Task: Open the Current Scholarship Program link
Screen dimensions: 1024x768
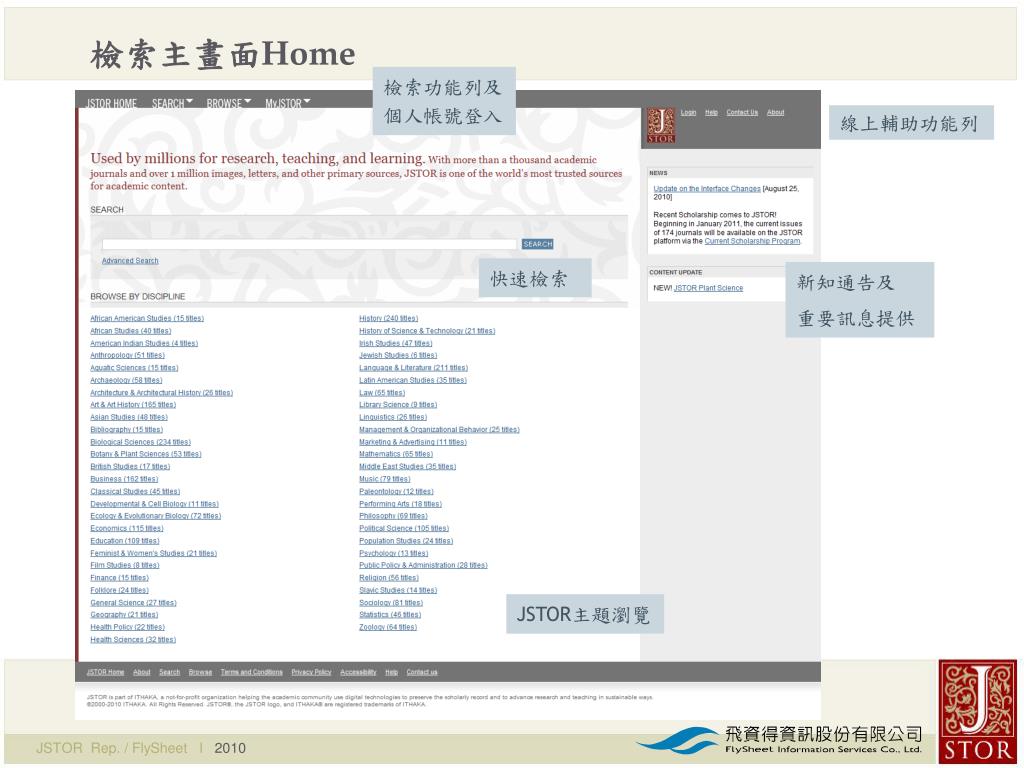Action: [x=752, y=241]
